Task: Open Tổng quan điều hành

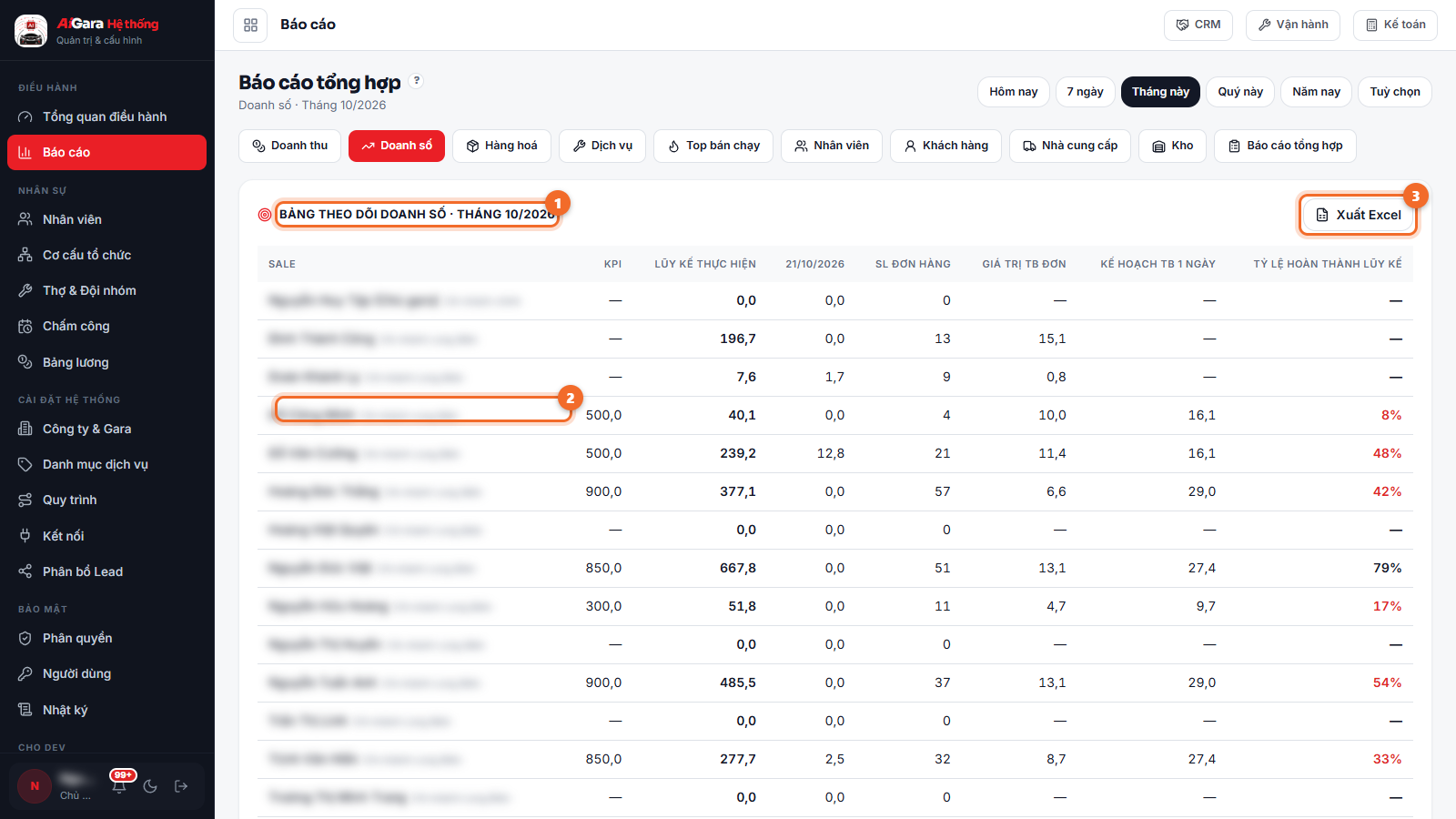Action: pyautogui.click(x=106, y=116)
